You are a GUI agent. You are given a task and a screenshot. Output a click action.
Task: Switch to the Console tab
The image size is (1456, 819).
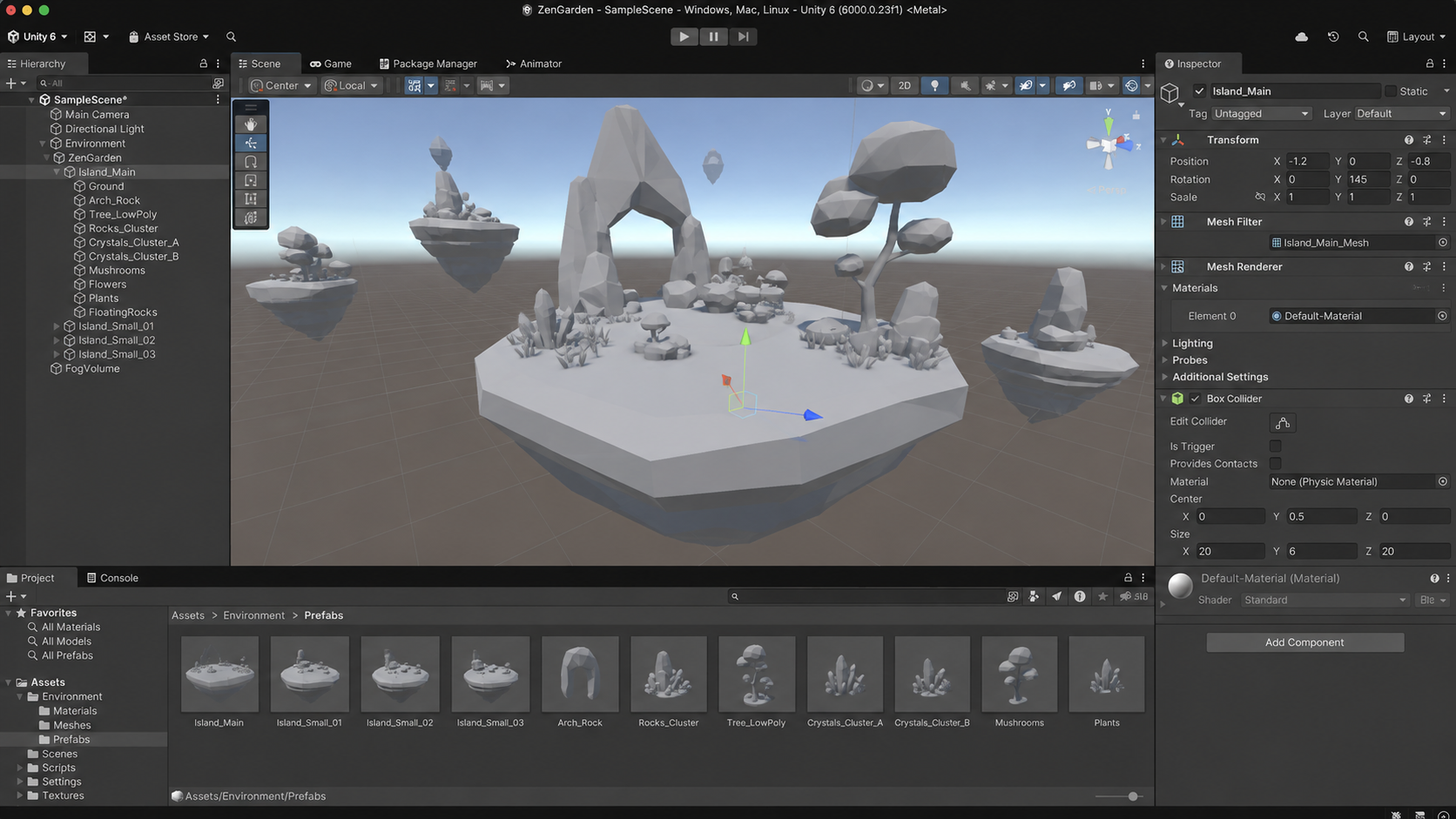(x=112, y=578)
